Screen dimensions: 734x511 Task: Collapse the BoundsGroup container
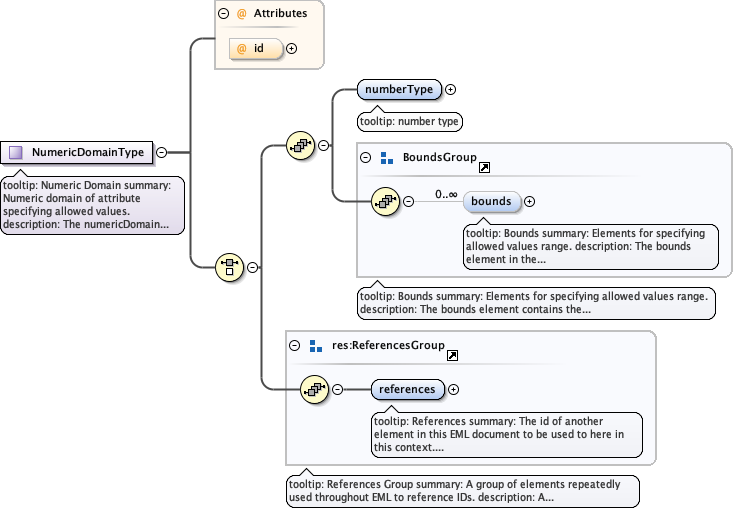(366, 158)
